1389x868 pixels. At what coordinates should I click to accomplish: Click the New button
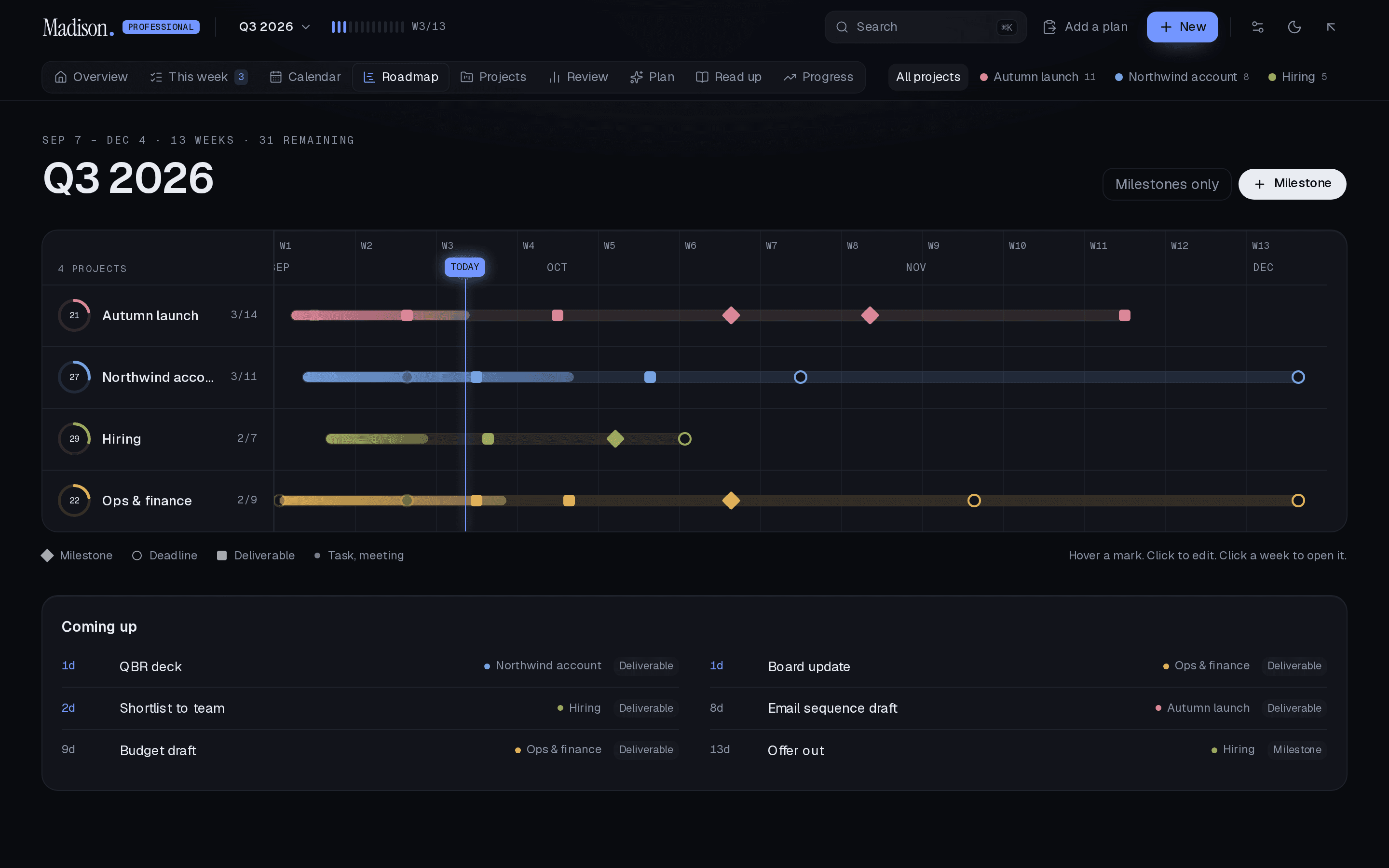click(x=1182, y=27)
